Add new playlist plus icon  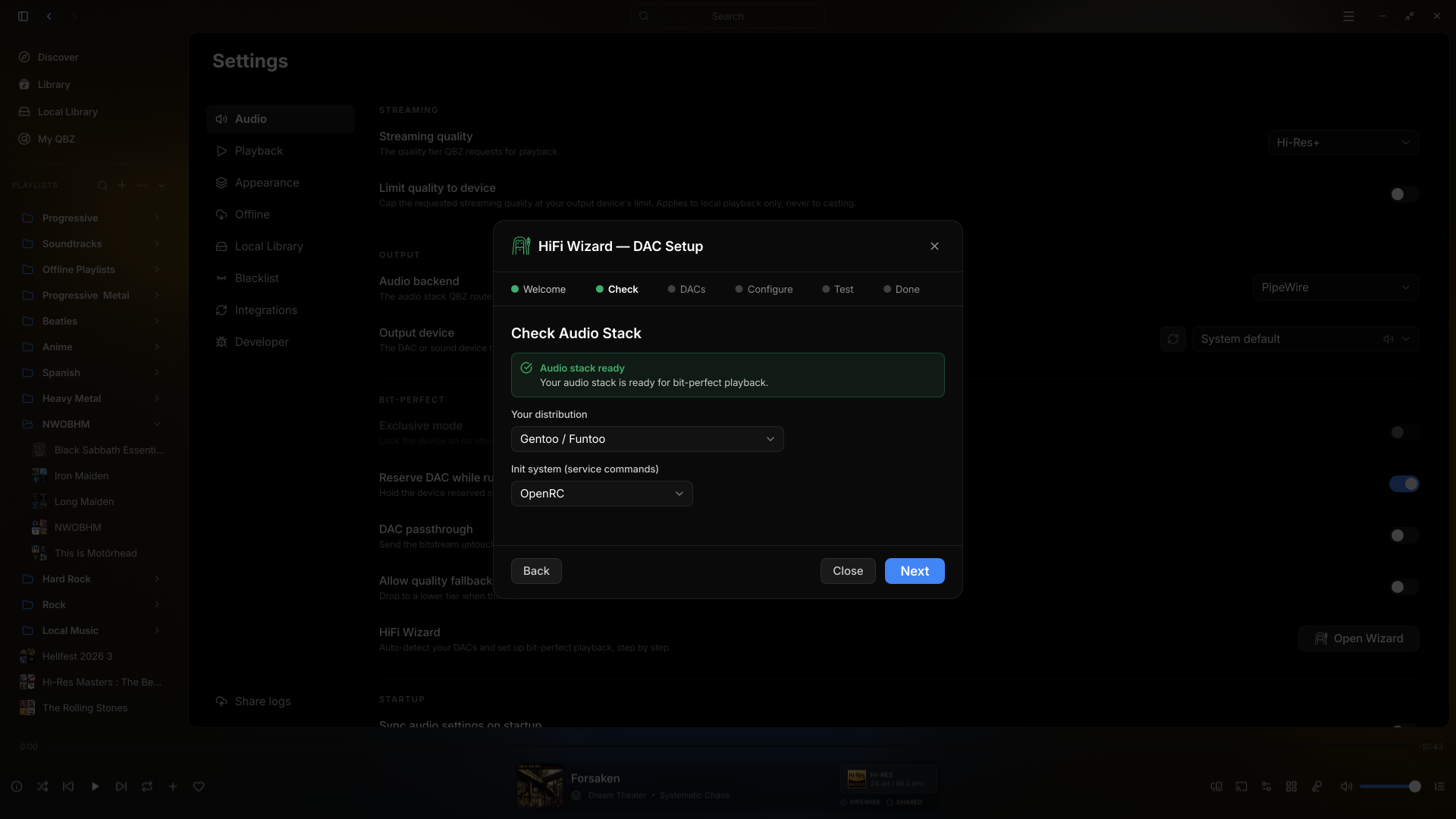coord(122,185)
